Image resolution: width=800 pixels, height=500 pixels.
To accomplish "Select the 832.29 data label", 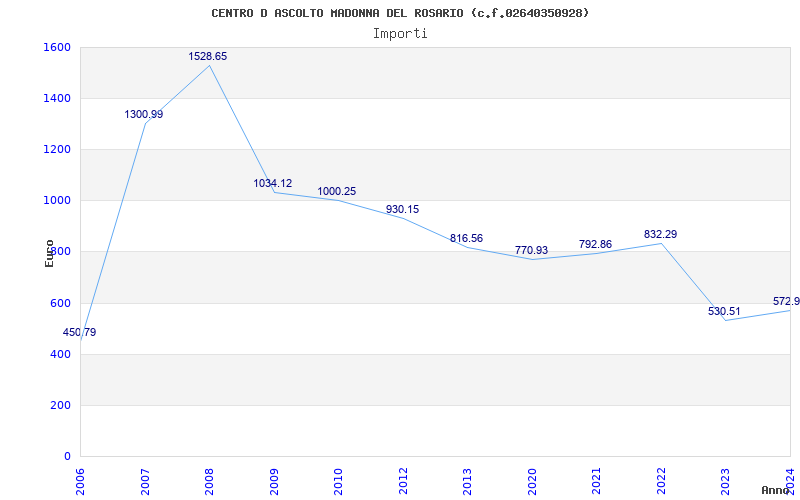I will [661, 235].
